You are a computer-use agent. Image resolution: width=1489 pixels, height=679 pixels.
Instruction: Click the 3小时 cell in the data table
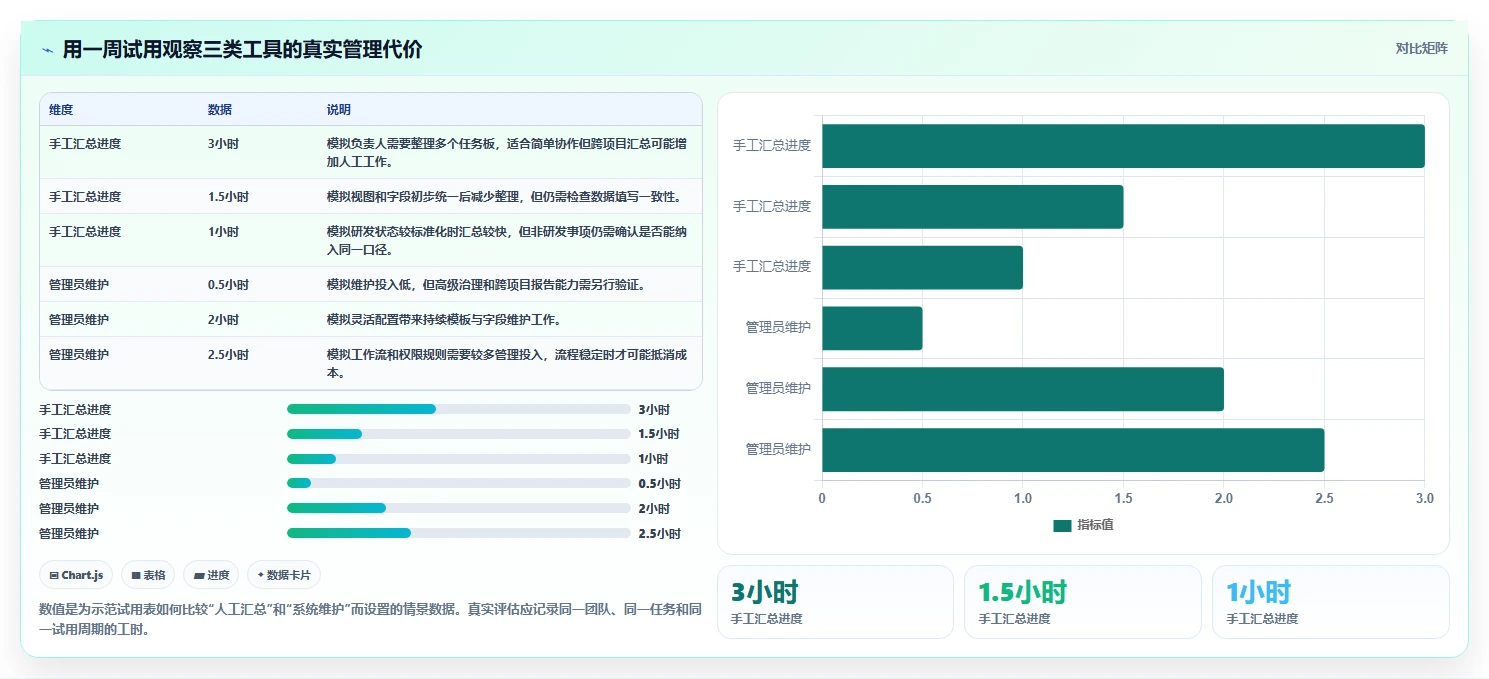223,144
